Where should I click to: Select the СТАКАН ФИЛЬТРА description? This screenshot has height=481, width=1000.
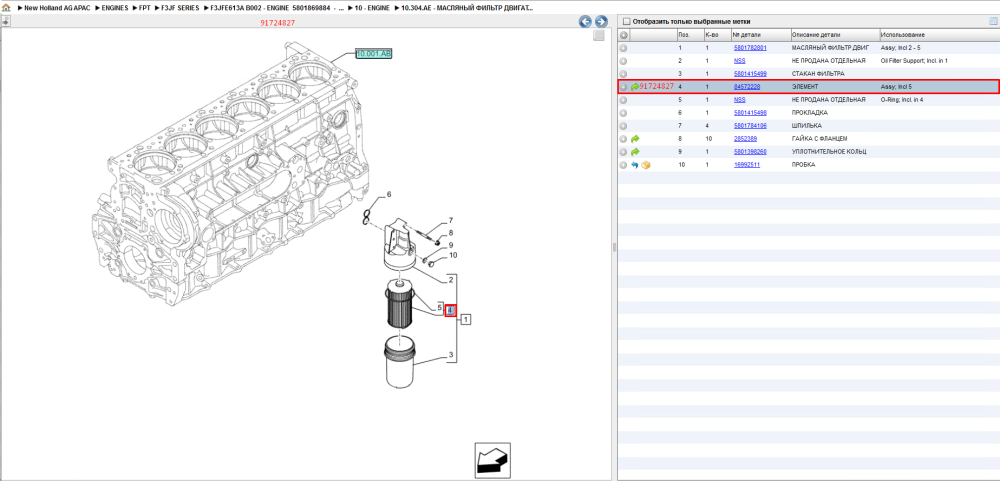[818, 74]
